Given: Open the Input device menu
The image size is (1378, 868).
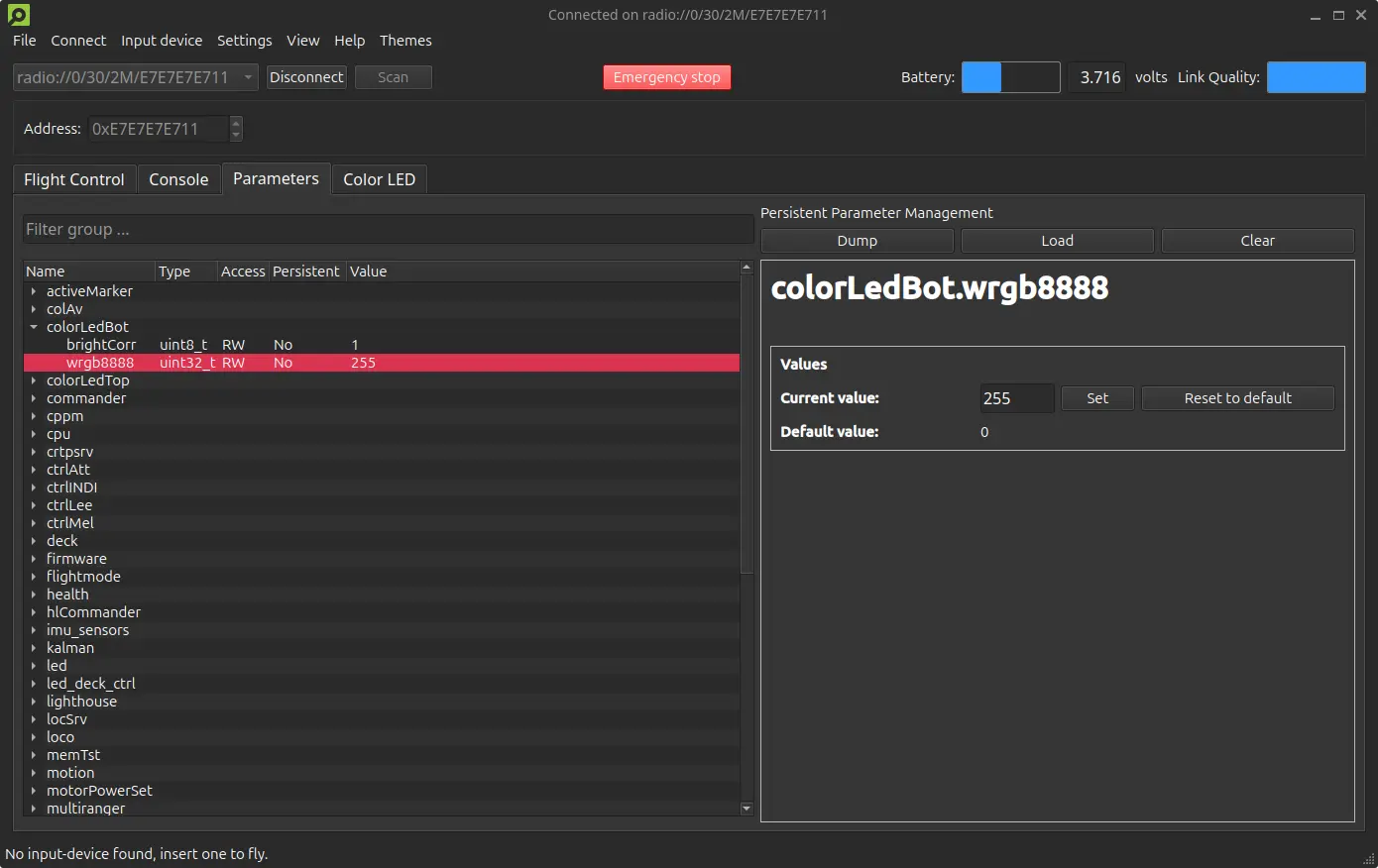Looking at the screenshot, I should (x=161, y=41).
